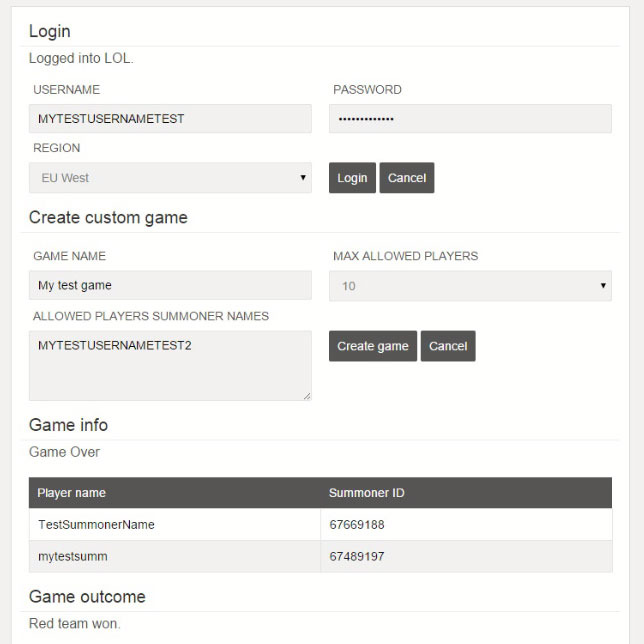
Task: Click the Summoner ID column header
Action: (x=367, y=493)
